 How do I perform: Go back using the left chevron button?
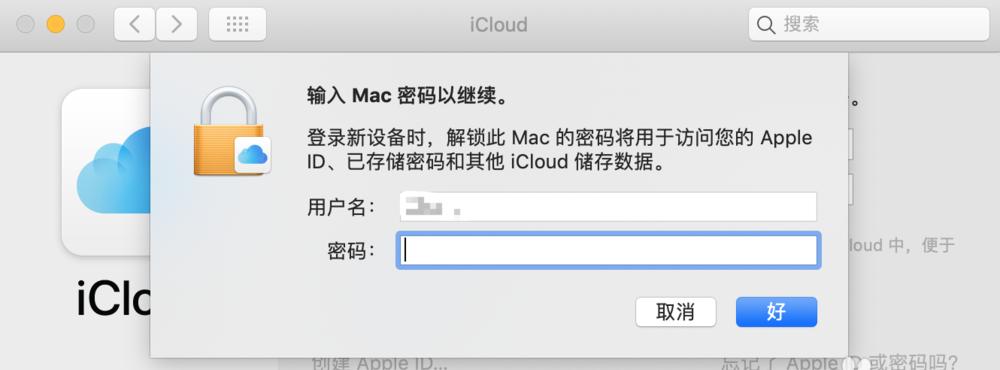tap(135, 25)
